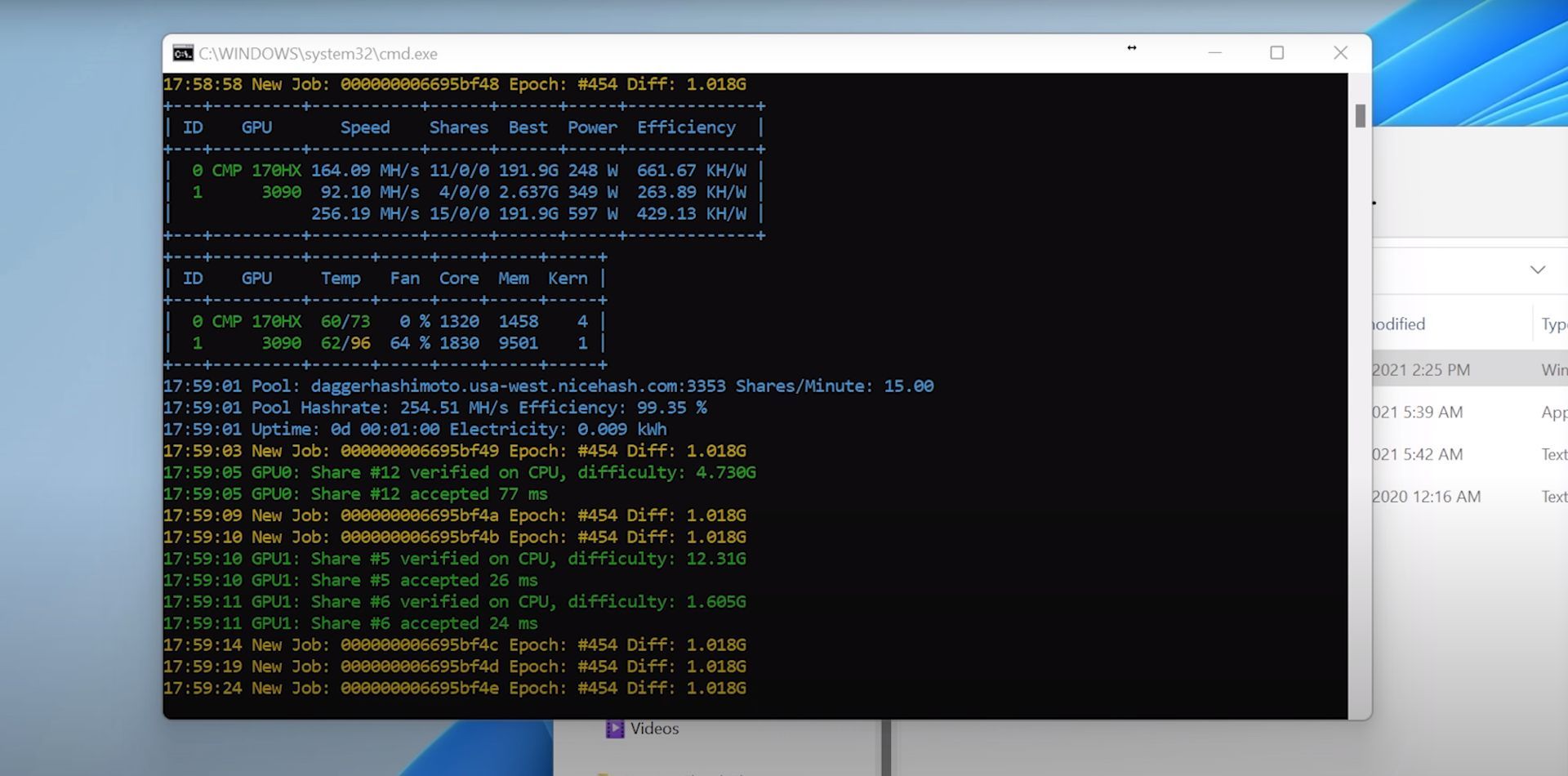Click the Temp column header
The width and height of the screenshot is (1568, 776).
pos(341,279)
